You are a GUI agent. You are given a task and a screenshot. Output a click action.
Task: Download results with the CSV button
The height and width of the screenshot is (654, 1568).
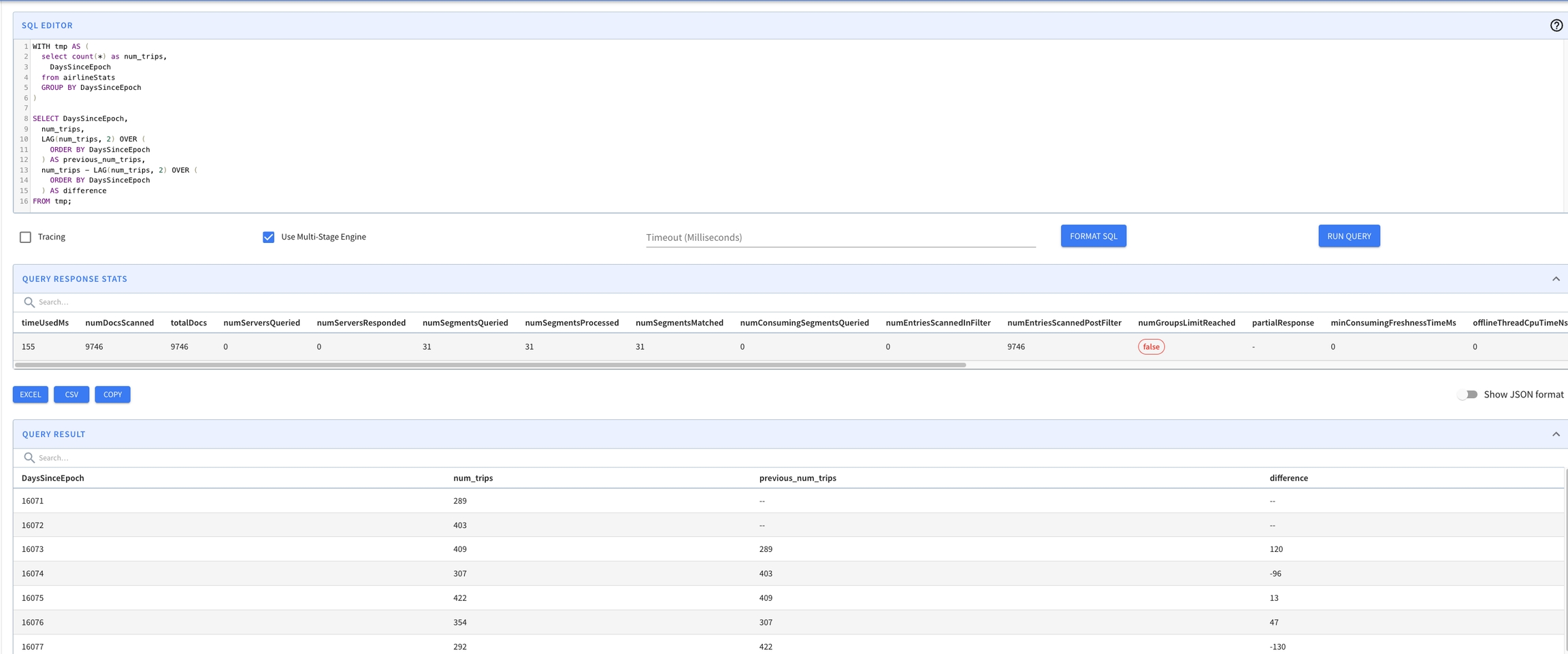coord(71,395)
